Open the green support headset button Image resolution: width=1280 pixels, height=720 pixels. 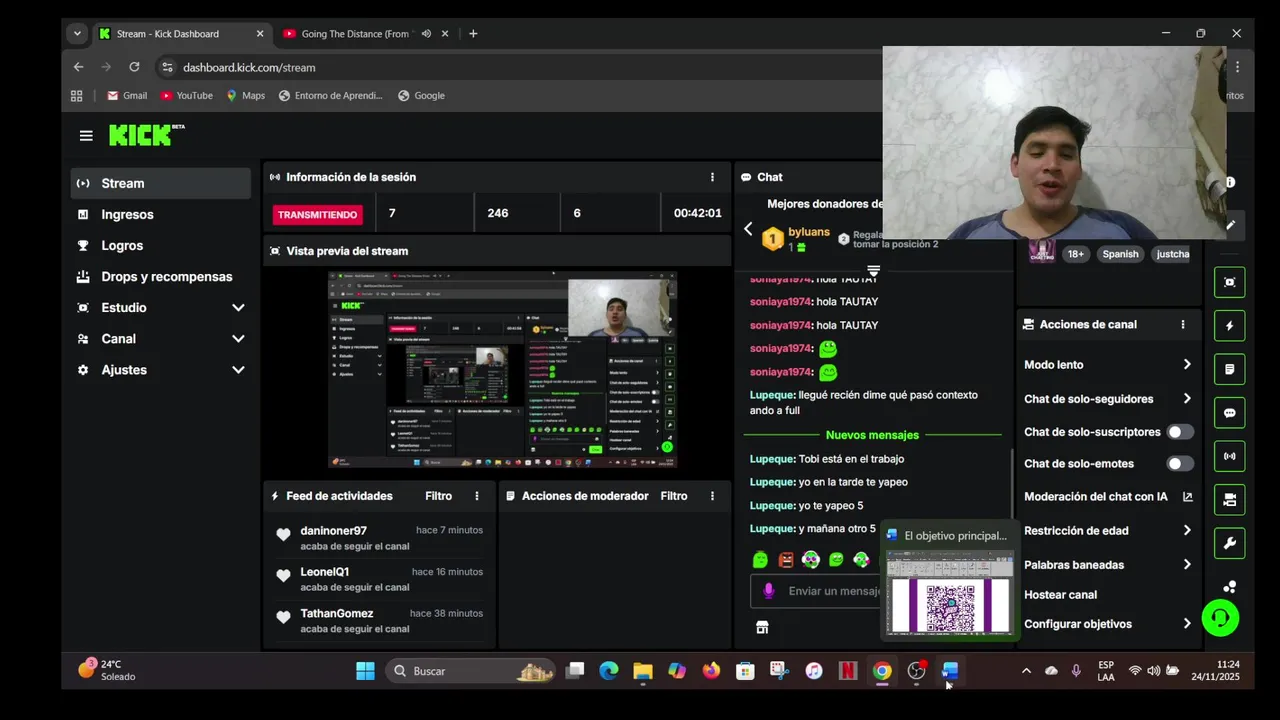coord(1220,617)
